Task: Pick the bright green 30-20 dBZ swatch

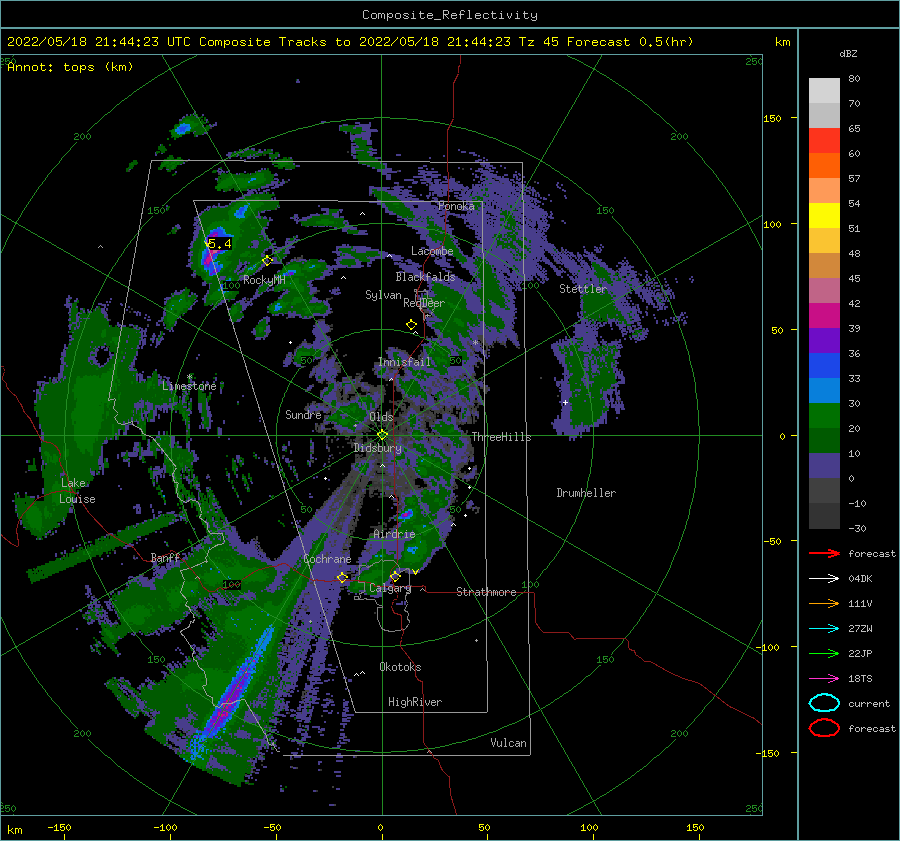Action: 824,416
